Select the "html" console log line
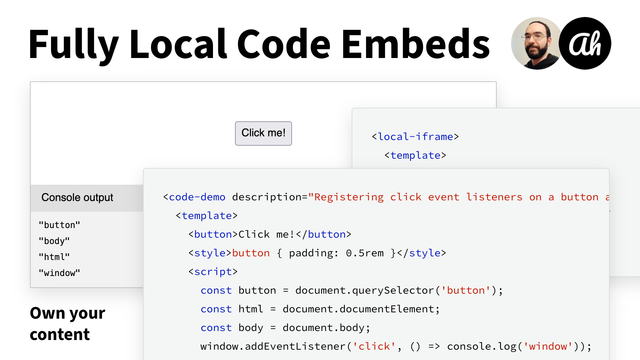This screenshot has width=640, height=360. (x=54, y=257)
